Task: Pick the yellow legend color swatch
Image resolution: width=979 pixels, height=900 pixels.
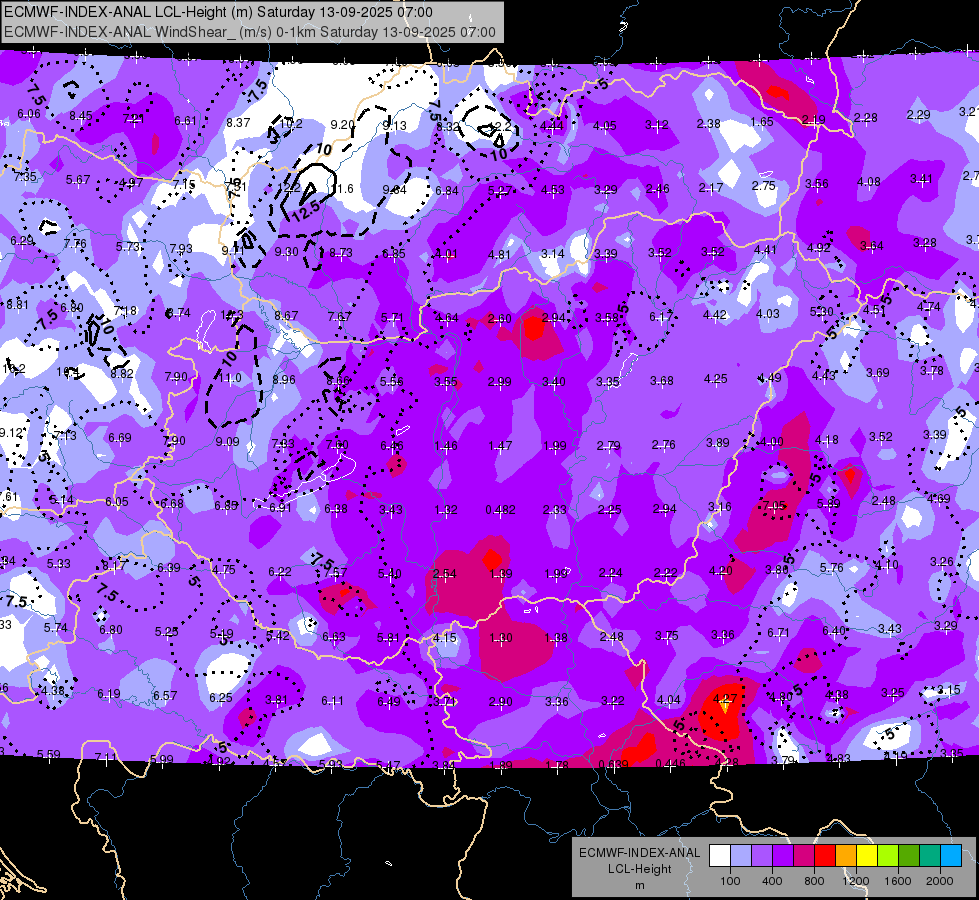Action: coord(867,855)
